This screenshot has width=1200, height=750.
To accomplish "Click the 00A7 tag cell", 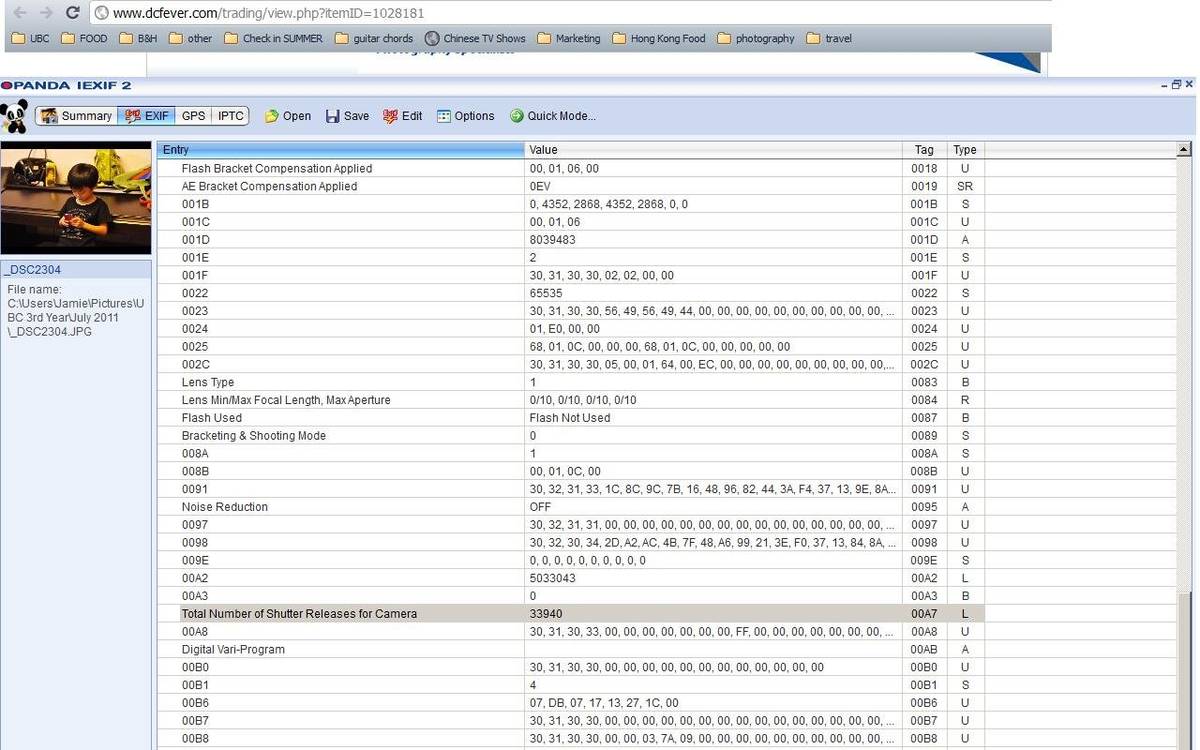I will click(x=923, y=614).
